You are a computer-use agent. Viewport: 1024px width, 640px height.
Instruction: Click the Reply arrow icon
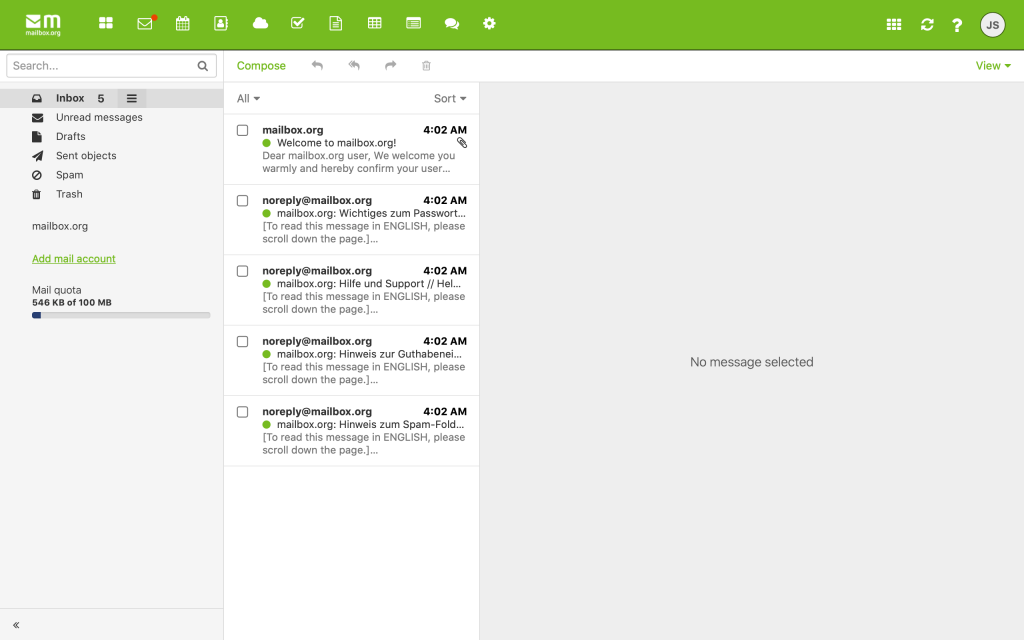tap(317, 65)
